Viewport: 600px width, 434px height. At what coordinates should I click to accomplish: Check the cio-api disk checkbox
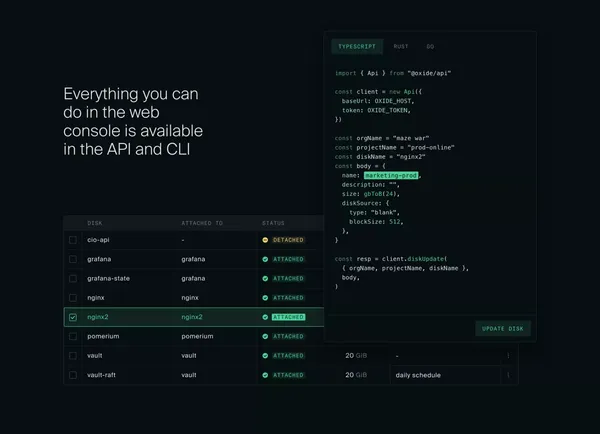click(x=73, y=240)
